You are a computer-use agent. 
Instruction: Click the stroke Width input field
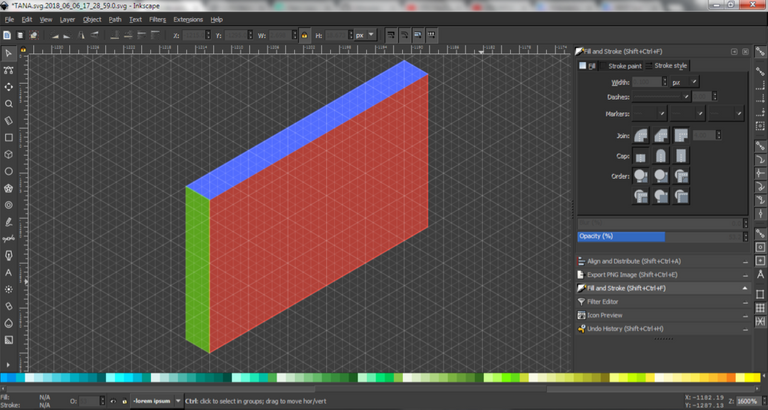(x=648, y=81)
